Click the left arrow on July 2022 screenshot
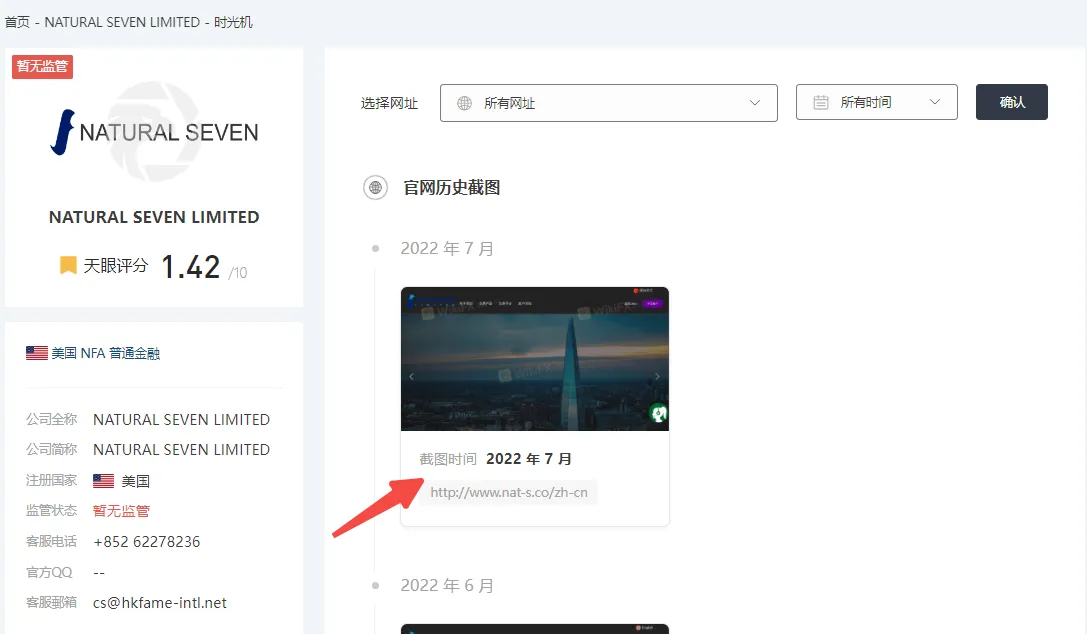Screen dimensions: 1087x634 pyautogui.click(x=411, y=376)
